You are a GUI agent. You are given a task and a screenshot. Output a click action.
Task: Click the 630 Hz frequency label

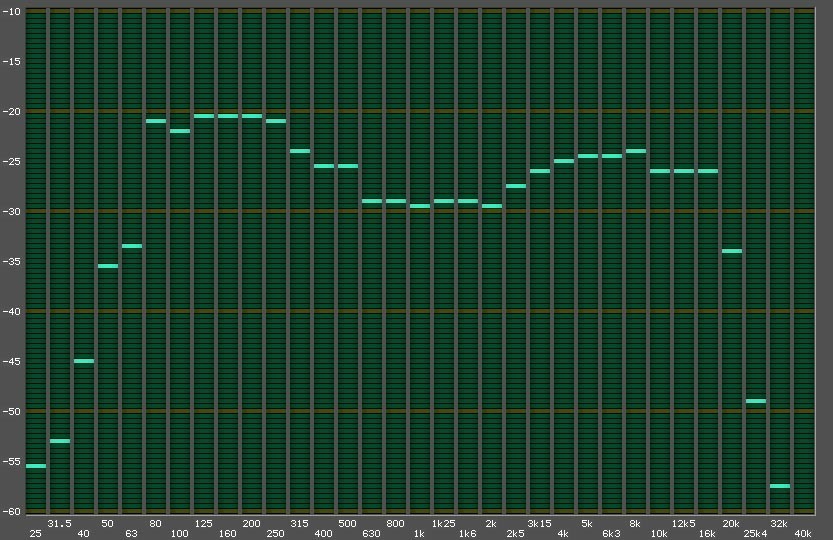tap(371, 534)
